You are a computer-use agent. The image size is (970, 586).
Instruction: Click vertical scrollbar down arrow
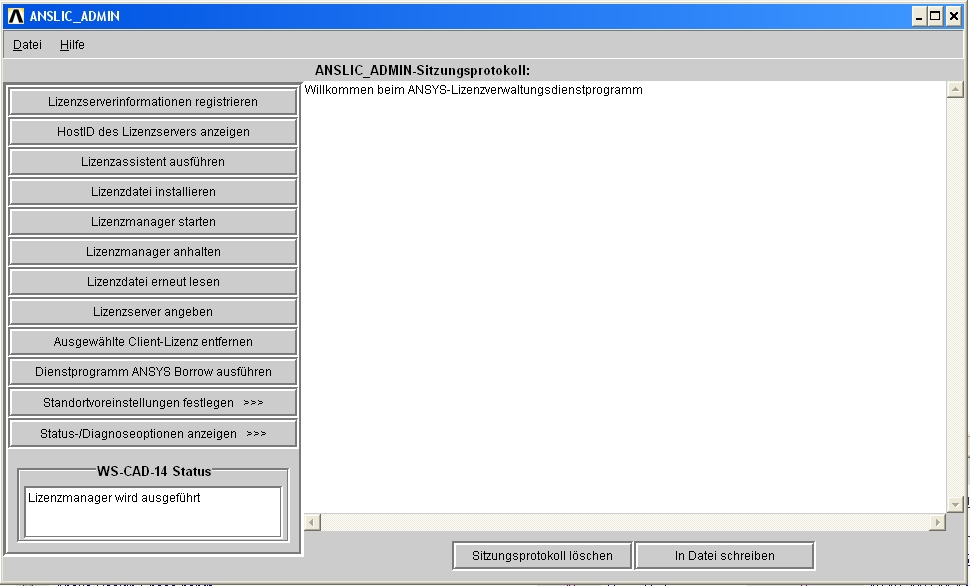[955, 505]
